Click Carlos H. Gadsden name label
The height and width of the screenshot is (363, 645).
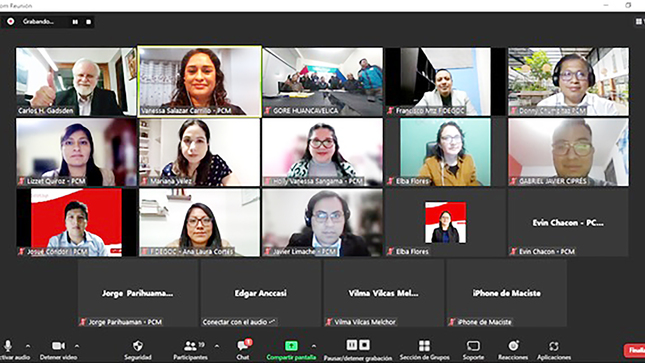[46, 111]
